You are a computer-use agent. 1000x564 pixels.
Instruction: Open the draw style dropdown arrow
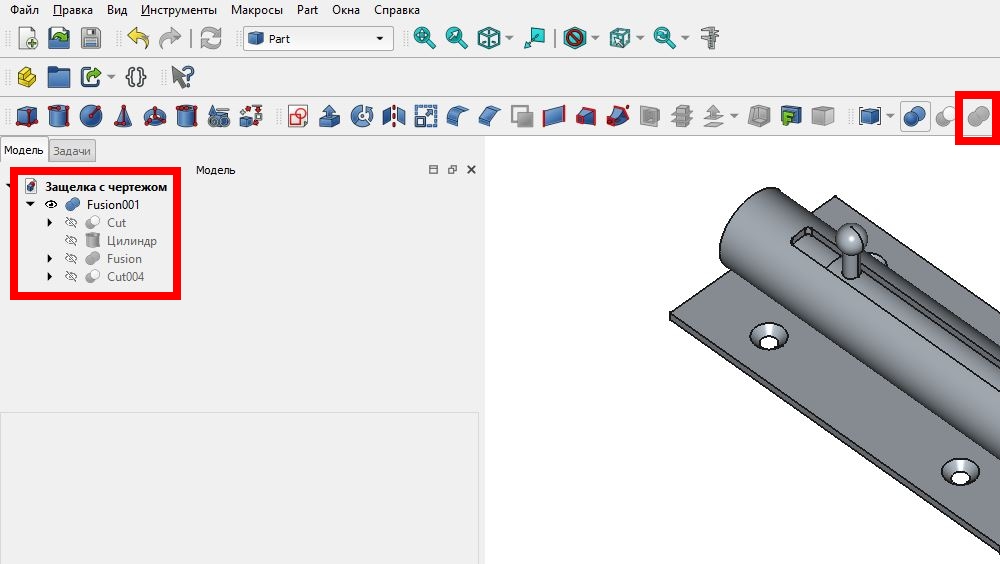595,38
